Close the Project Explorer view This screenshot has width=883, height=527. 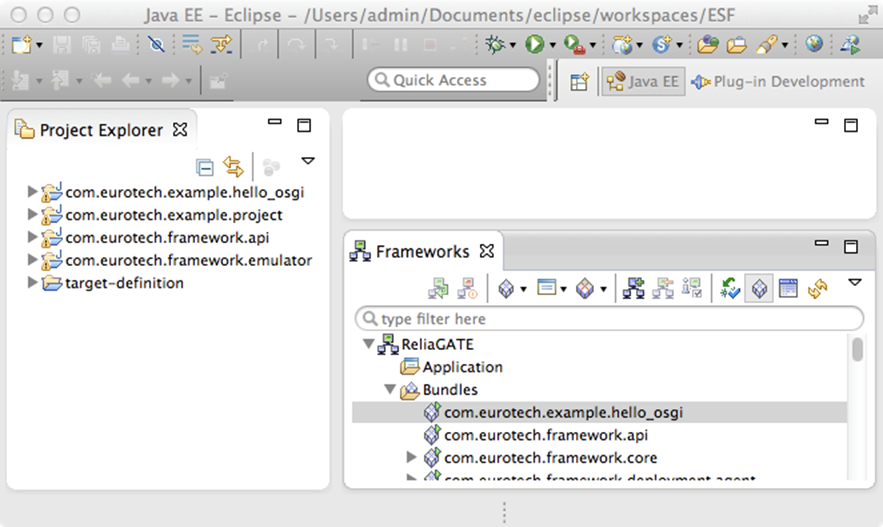180,130
